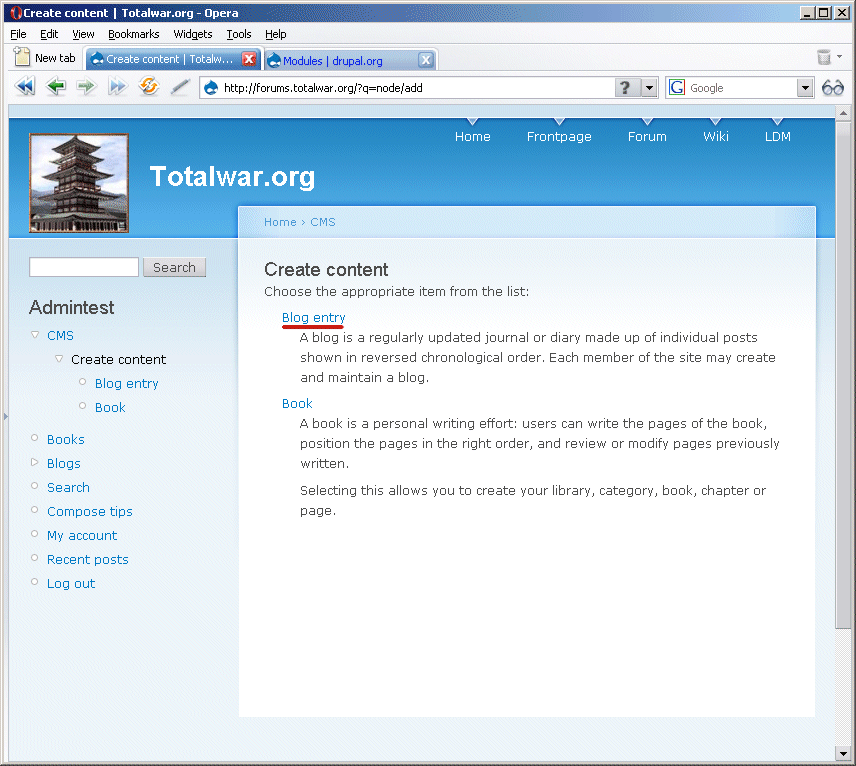Click the Opera icon in title bar

coord(16,13)
